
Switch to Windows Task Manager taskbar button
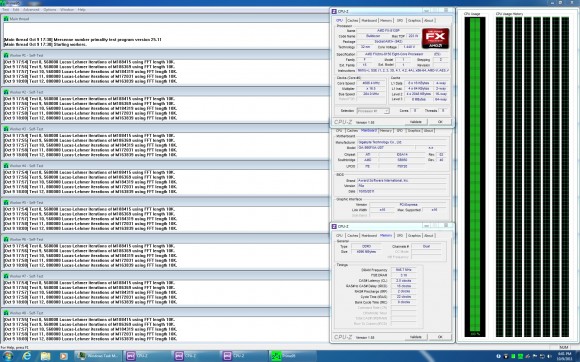tap(98, 356)
